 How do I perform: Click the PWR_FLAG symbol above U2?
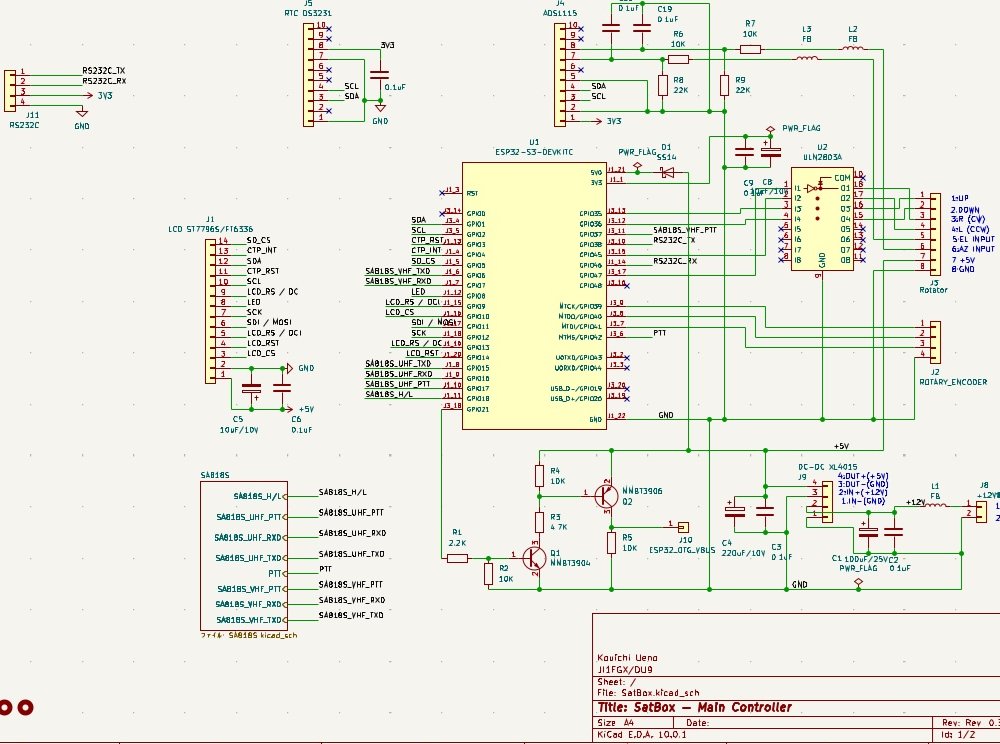pyautogui.click(x=770, y=130)
